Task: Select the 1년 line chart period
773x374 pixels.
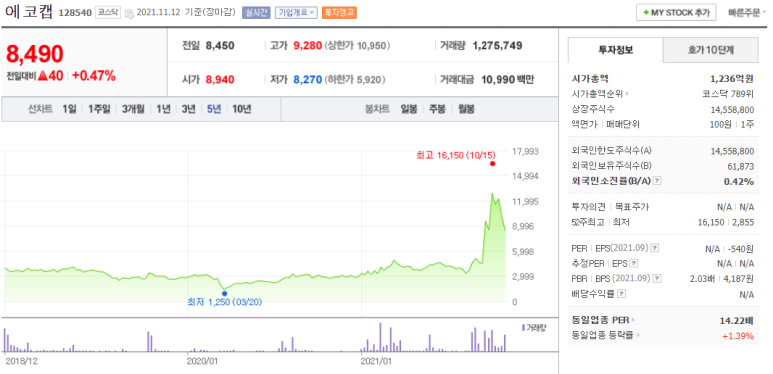Action: 163,109
